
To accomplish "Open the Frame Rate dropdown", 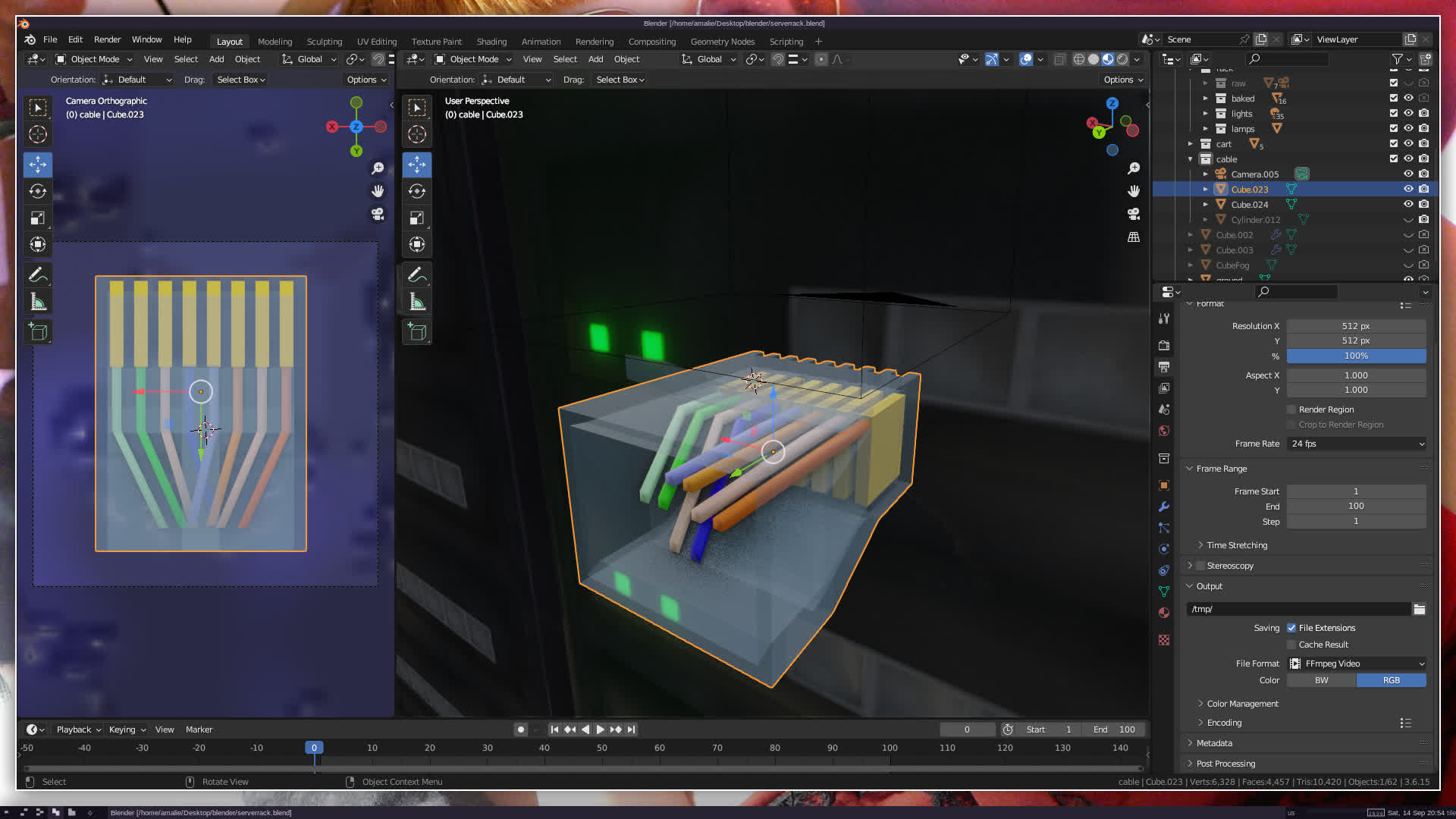I will (1357, 444).
